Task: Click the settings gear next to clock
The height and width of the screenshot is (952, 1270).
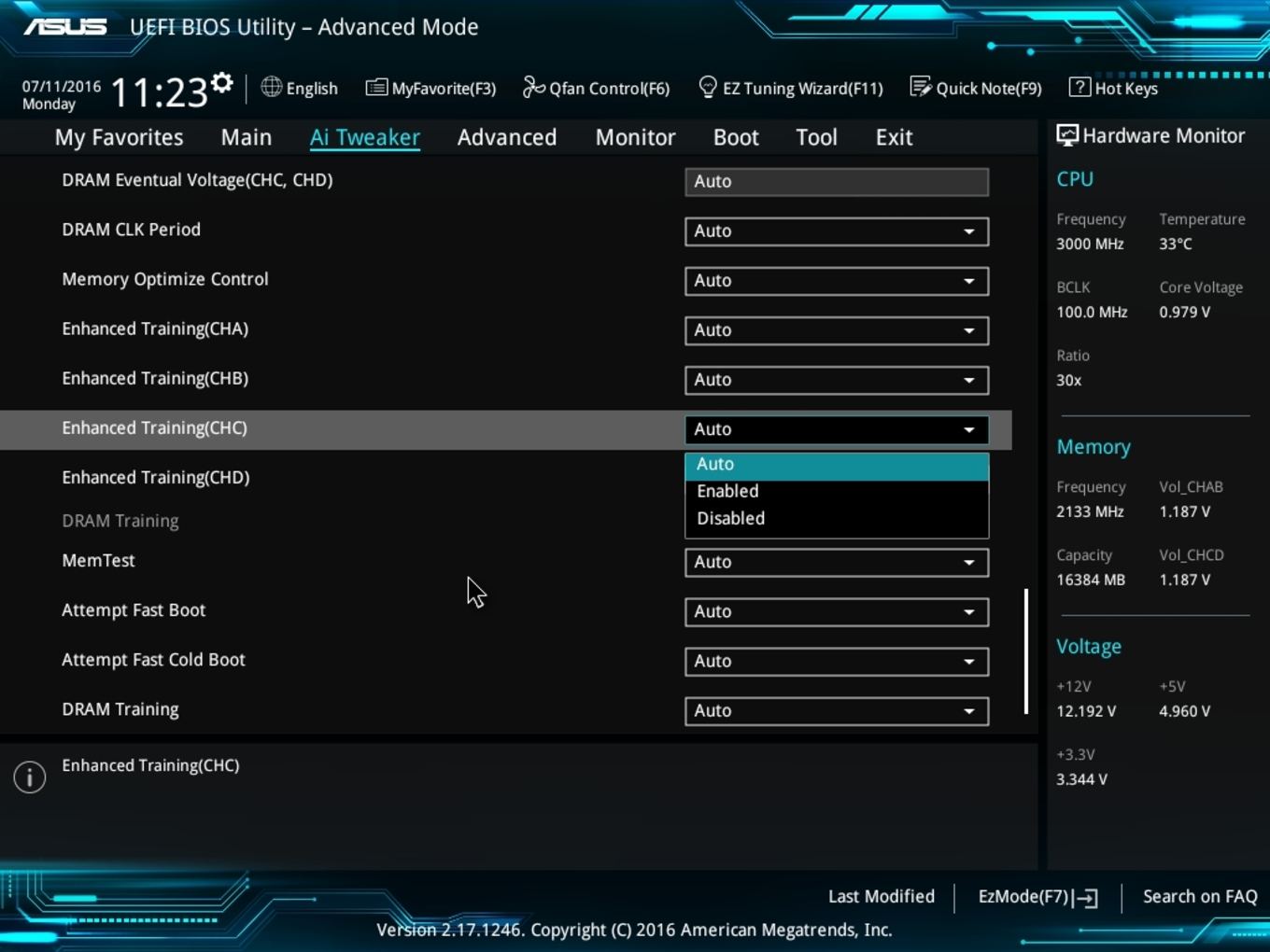Action: pos(221,83)
